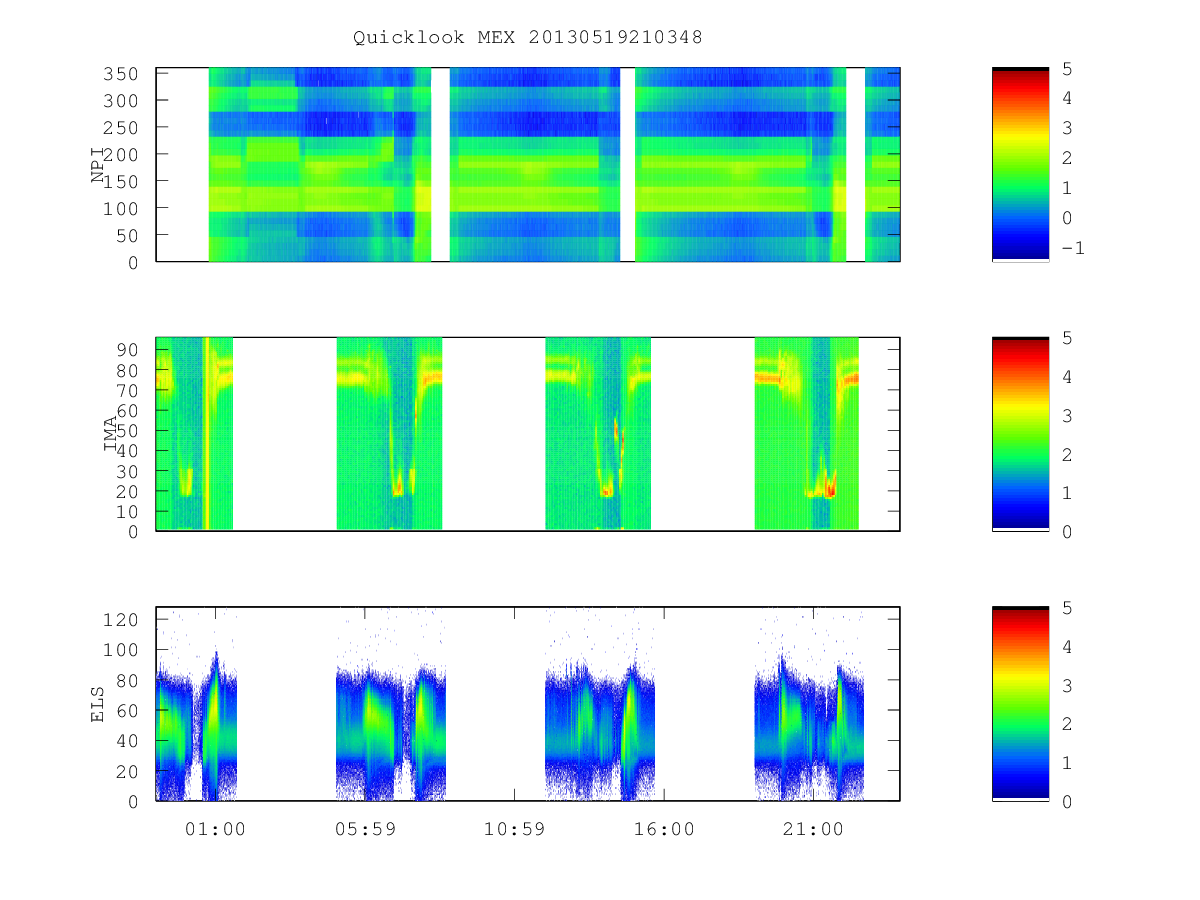Click the NPI panel color bar
Image resolution: width=1200 pixels, height=900 pixels.
tap(1020, 164)
